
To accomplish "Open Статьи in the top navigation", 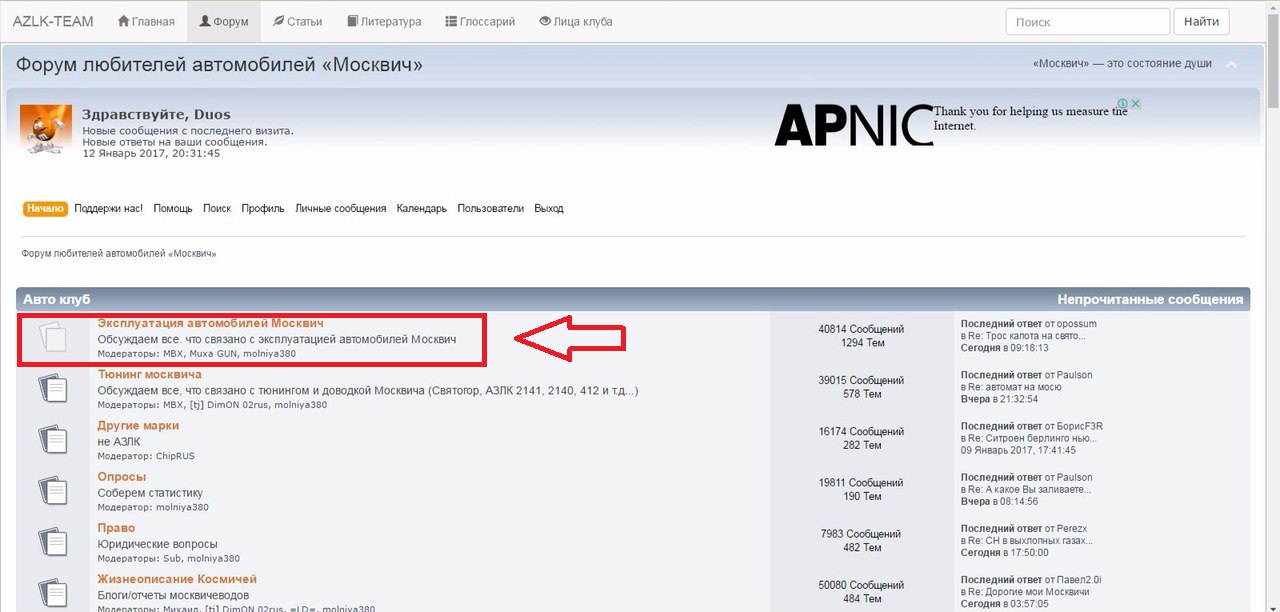I will tap(297, 21).
